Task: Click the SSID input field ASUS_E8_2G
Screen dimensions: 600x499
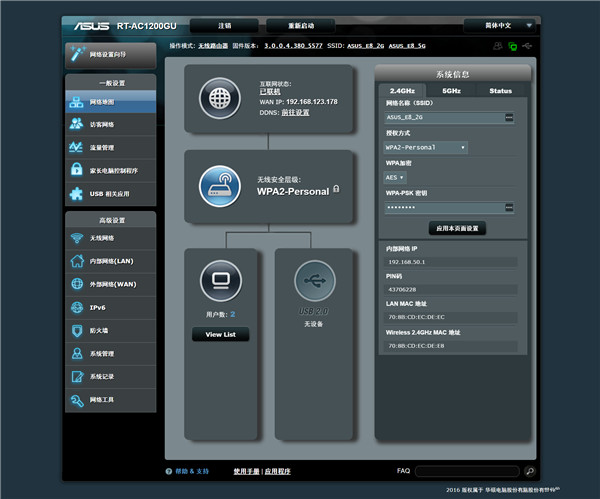Action: point(449,117)
